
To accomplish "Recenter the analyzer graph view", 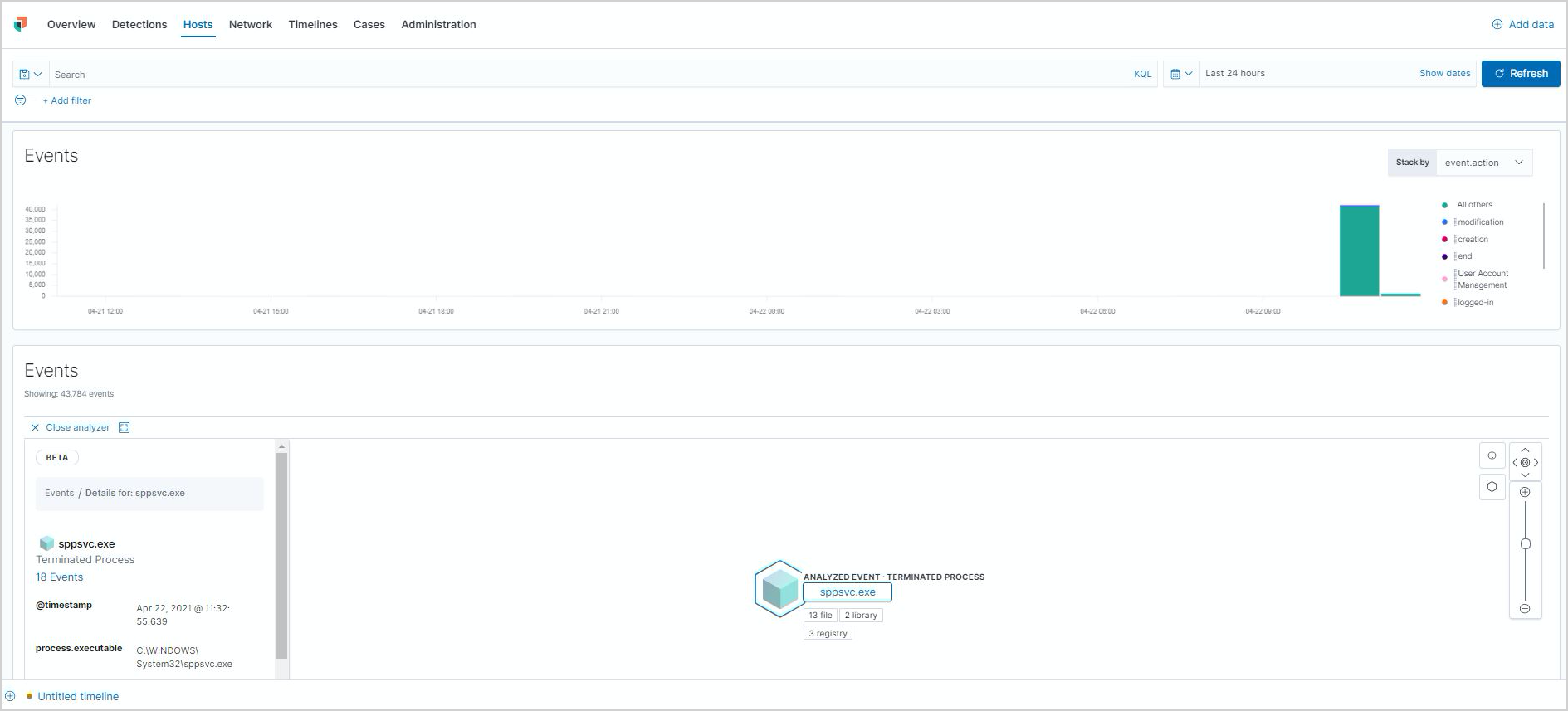I will click(x=1525, y=463).
